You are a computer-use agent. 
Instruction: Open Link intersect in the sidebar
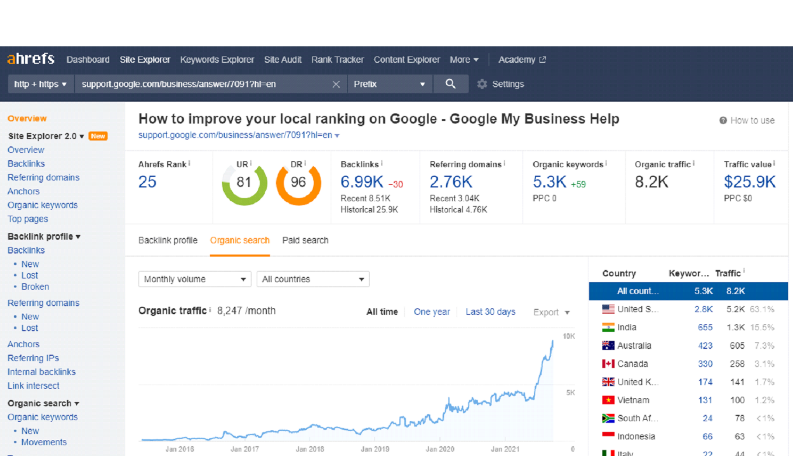coord(33,386)
